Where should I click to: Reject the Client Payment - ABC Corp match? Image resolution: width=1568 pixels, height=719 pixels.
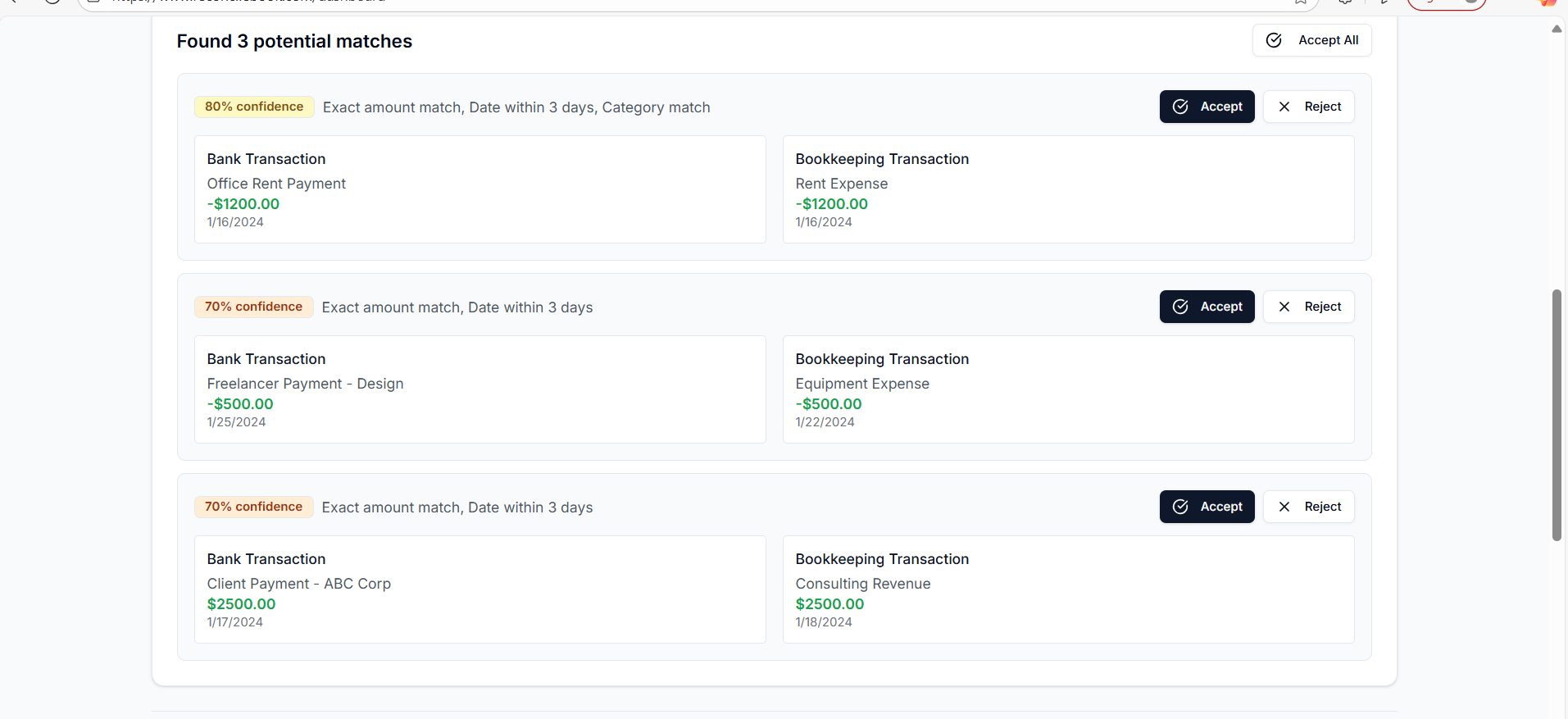click(1308, 507)
